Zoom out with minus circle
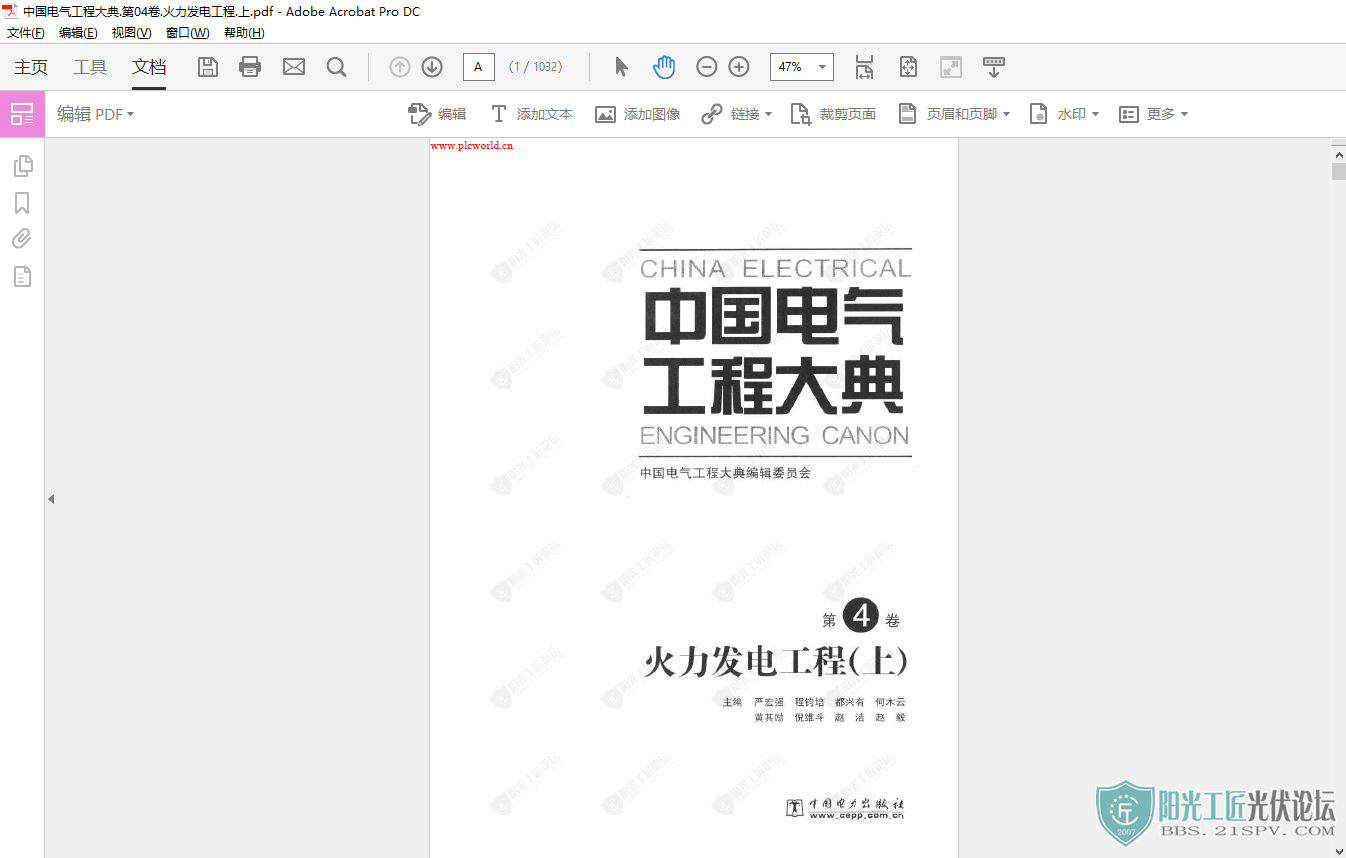 tap(707, 67)
